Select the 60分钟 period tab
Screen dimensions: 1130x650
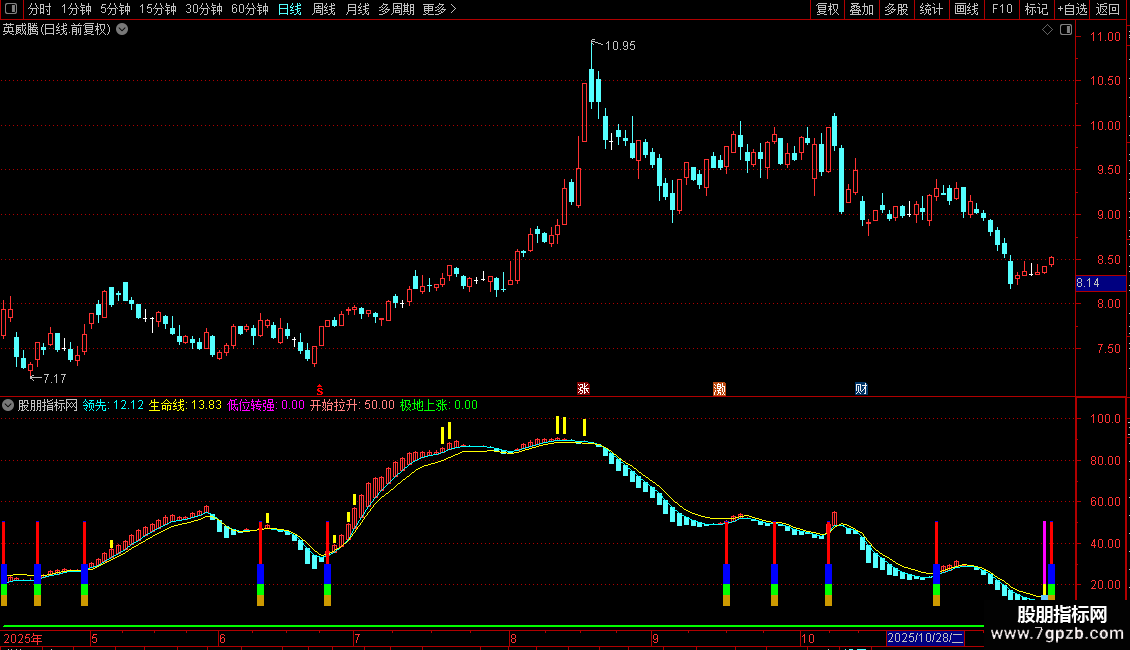[x=250, y=9]
